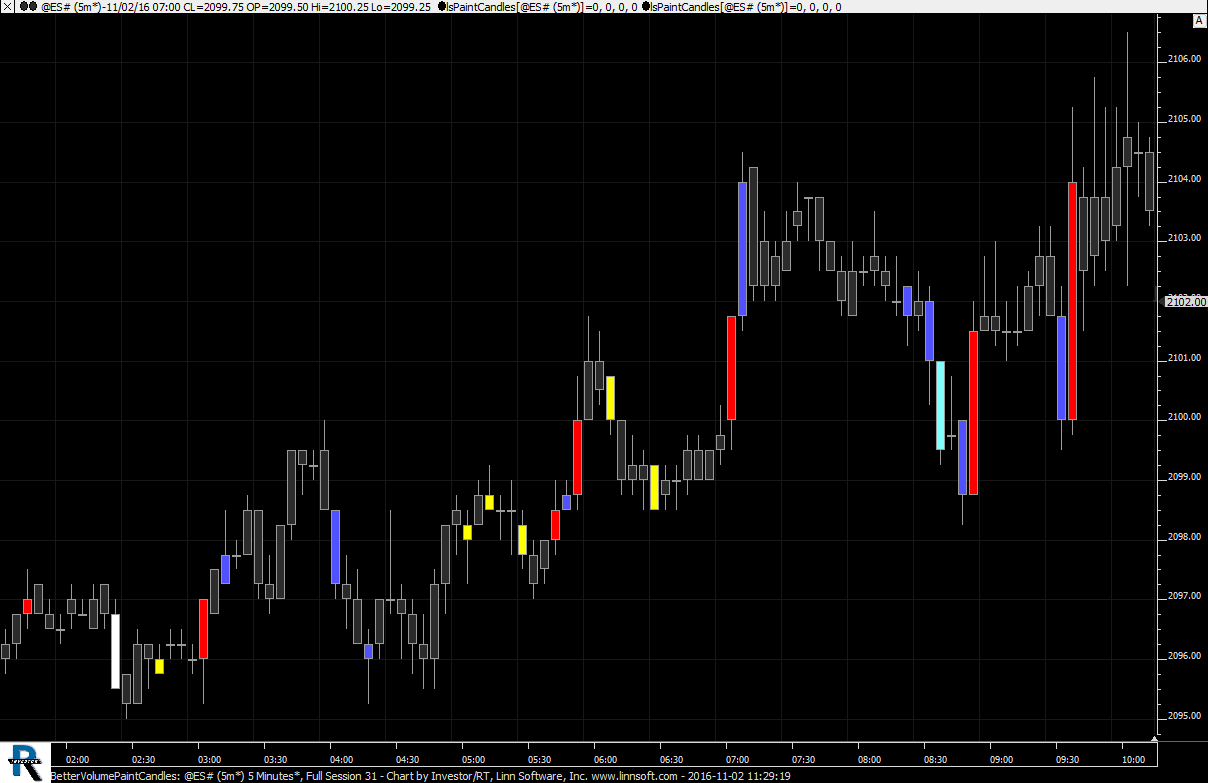Viewport: 1208px width, 783px height.
Task: Click the 2106.00 level on price axis
Action: (x=1183, y=60)
